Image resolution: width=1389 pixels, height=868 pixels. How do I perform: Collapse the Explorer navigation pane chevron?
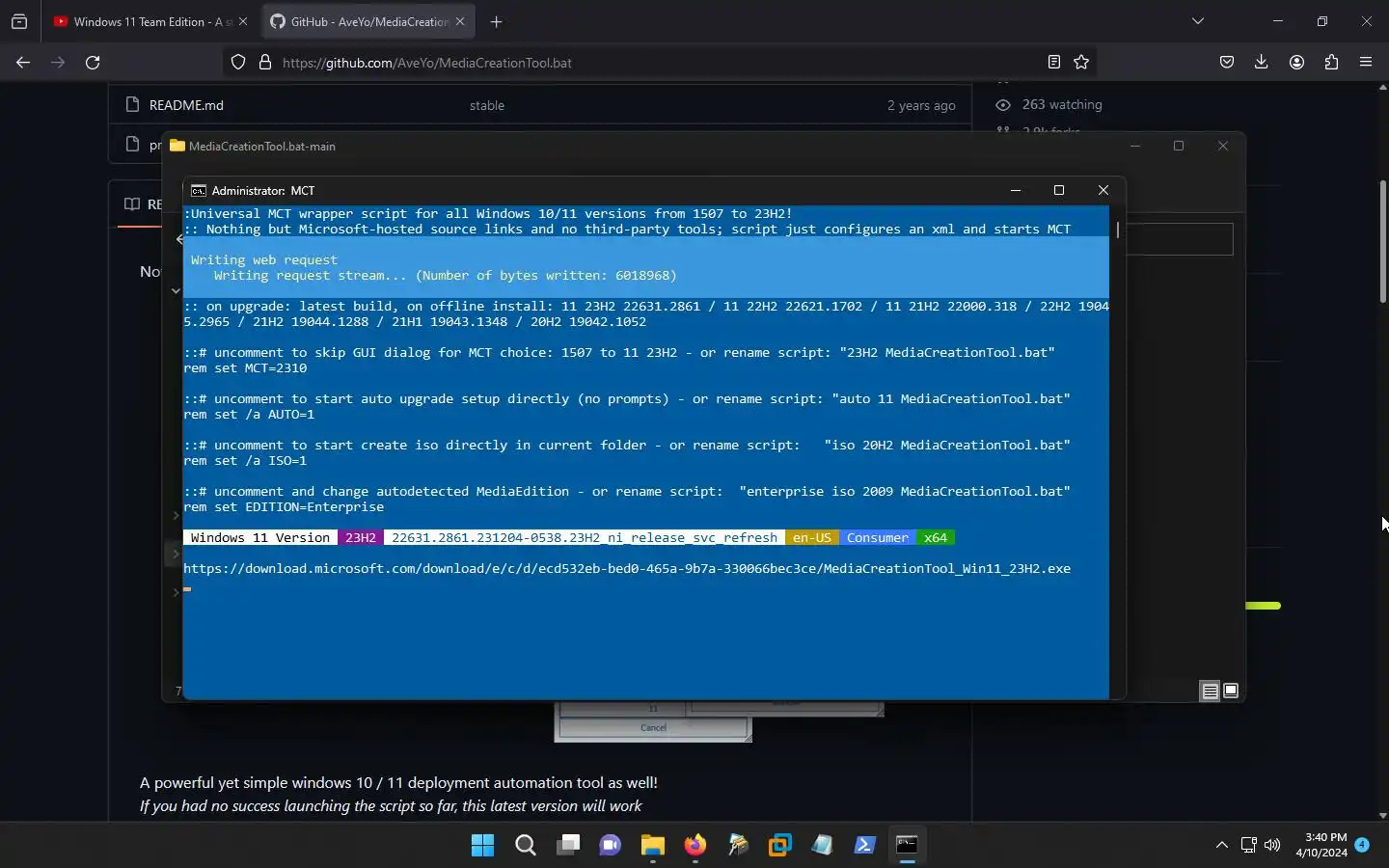click(176, 290)
